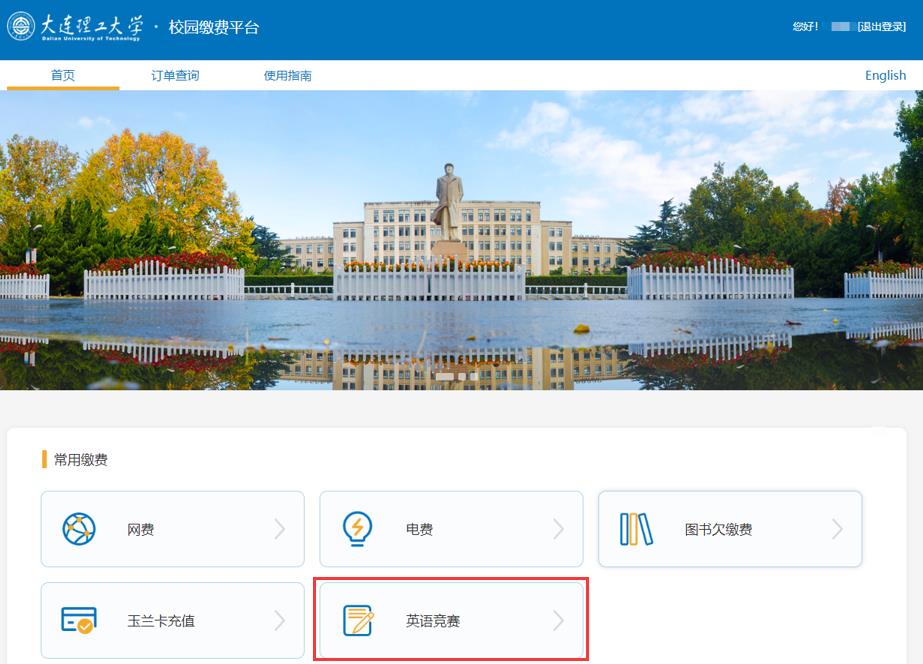Screen dimensions: 923x664
Task: Click the arrow beside 玉兰卡充值
Action: coord(280,621)
